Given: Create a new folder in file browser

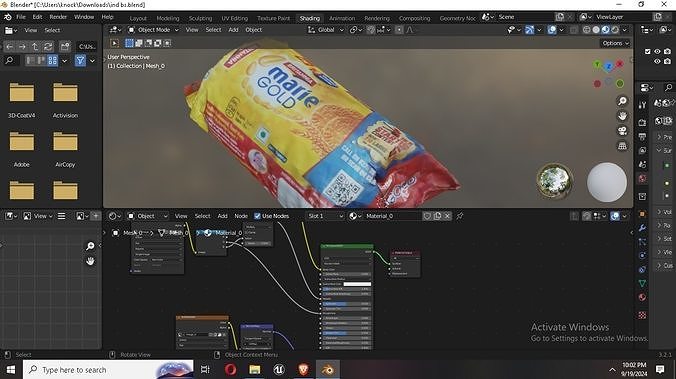Looking at the screenshot, I should [65, 47].
